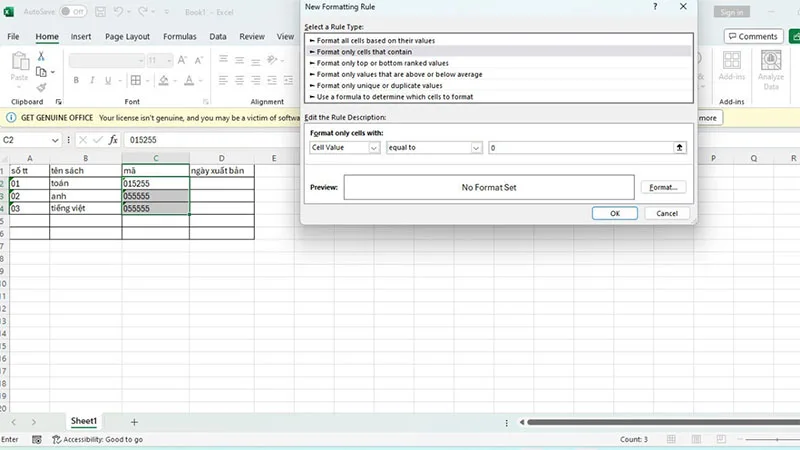Viewport: 800px width, 450px height.
Task: Open Clipboard group dialog launcher
Action: [58, 102]
